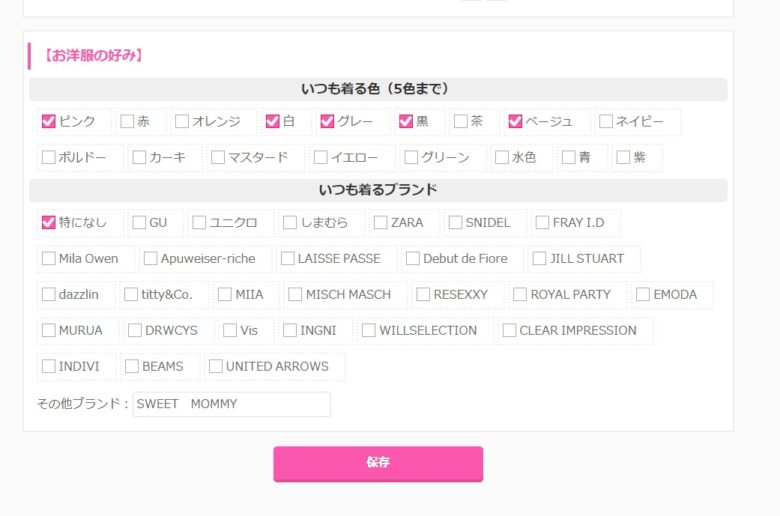Viewport: 780px width, 516px height.
Task: Uncheck the ピンク color checkbox
Action: pos(48,122)
